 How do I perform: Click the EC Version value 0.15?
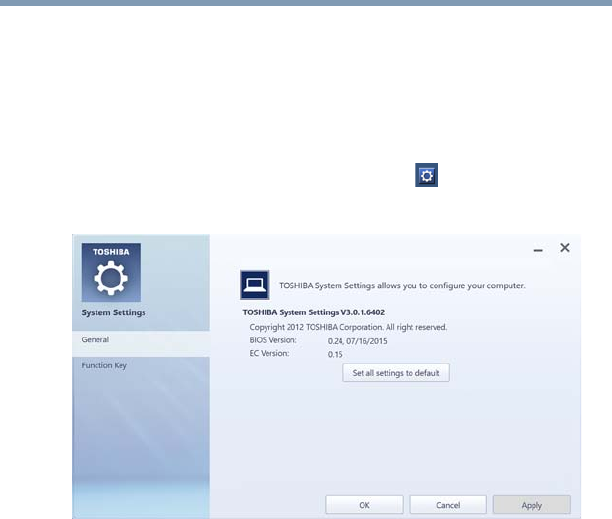tap(335, 354)
